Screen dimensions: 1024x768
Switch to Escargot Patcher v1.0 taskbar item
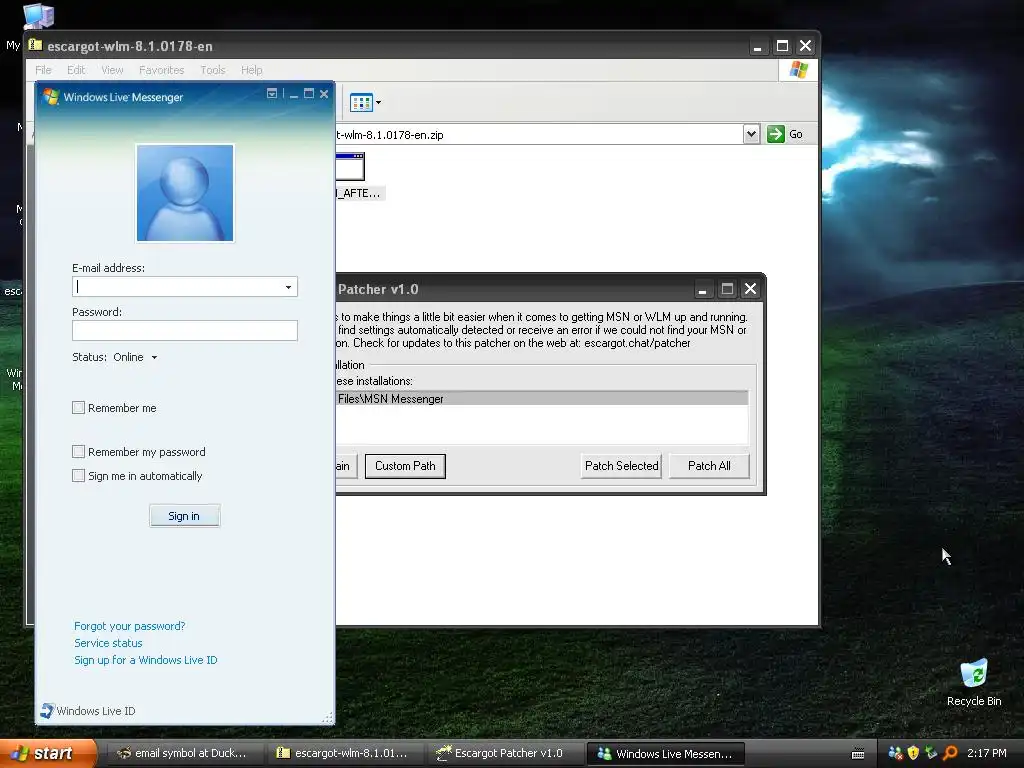504,753
